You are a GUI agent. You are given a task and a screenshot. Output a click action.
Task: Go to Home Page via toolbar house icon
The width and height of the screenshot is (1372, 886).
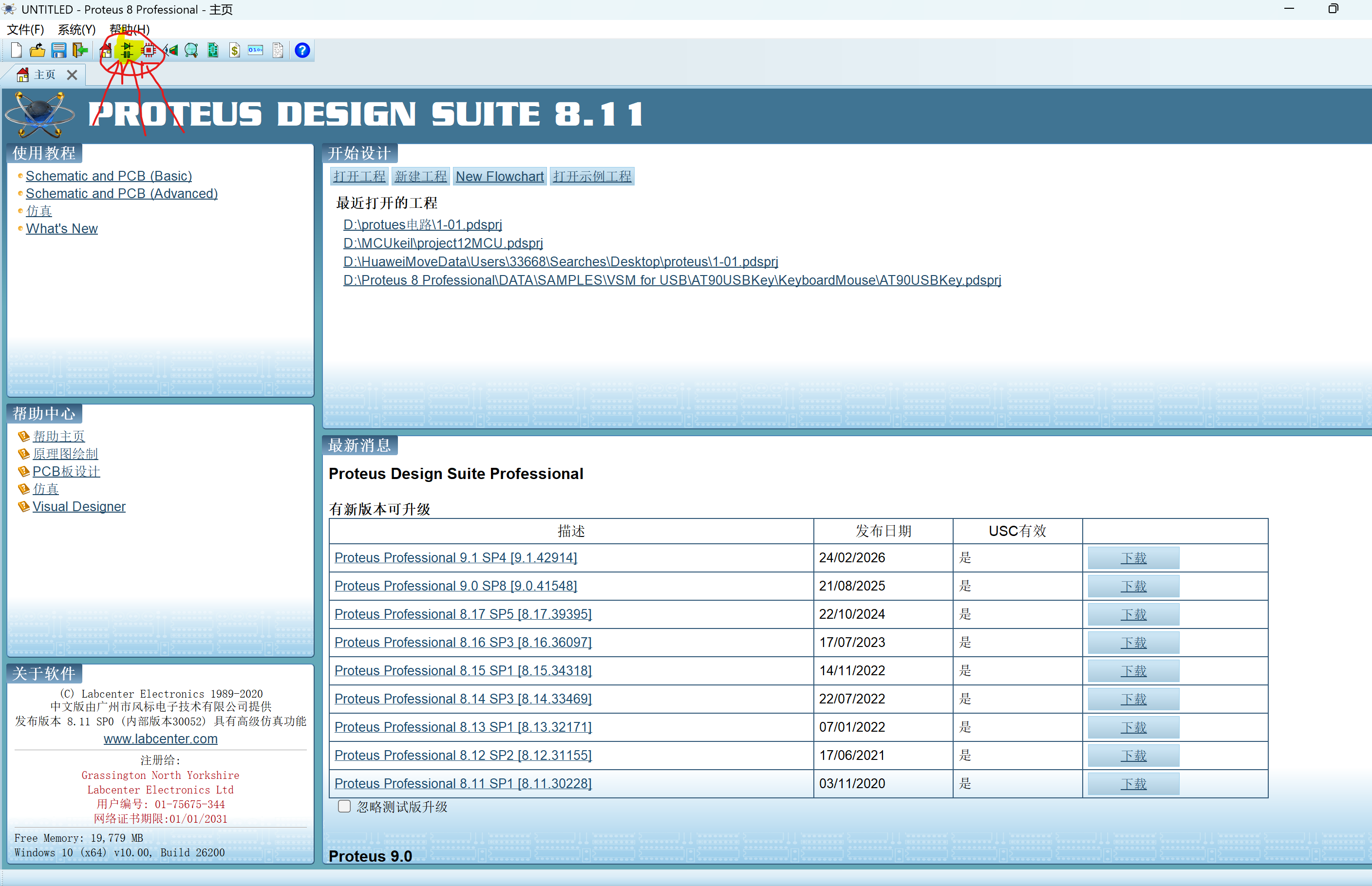[x=106, y=51]
